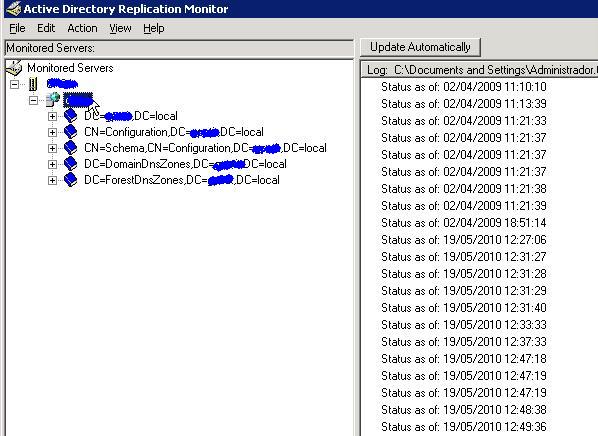This screenshot has width=598, height=436.
Task: Select log entry 19/05/2010 12:31:28
Action: tap(464, 274)
